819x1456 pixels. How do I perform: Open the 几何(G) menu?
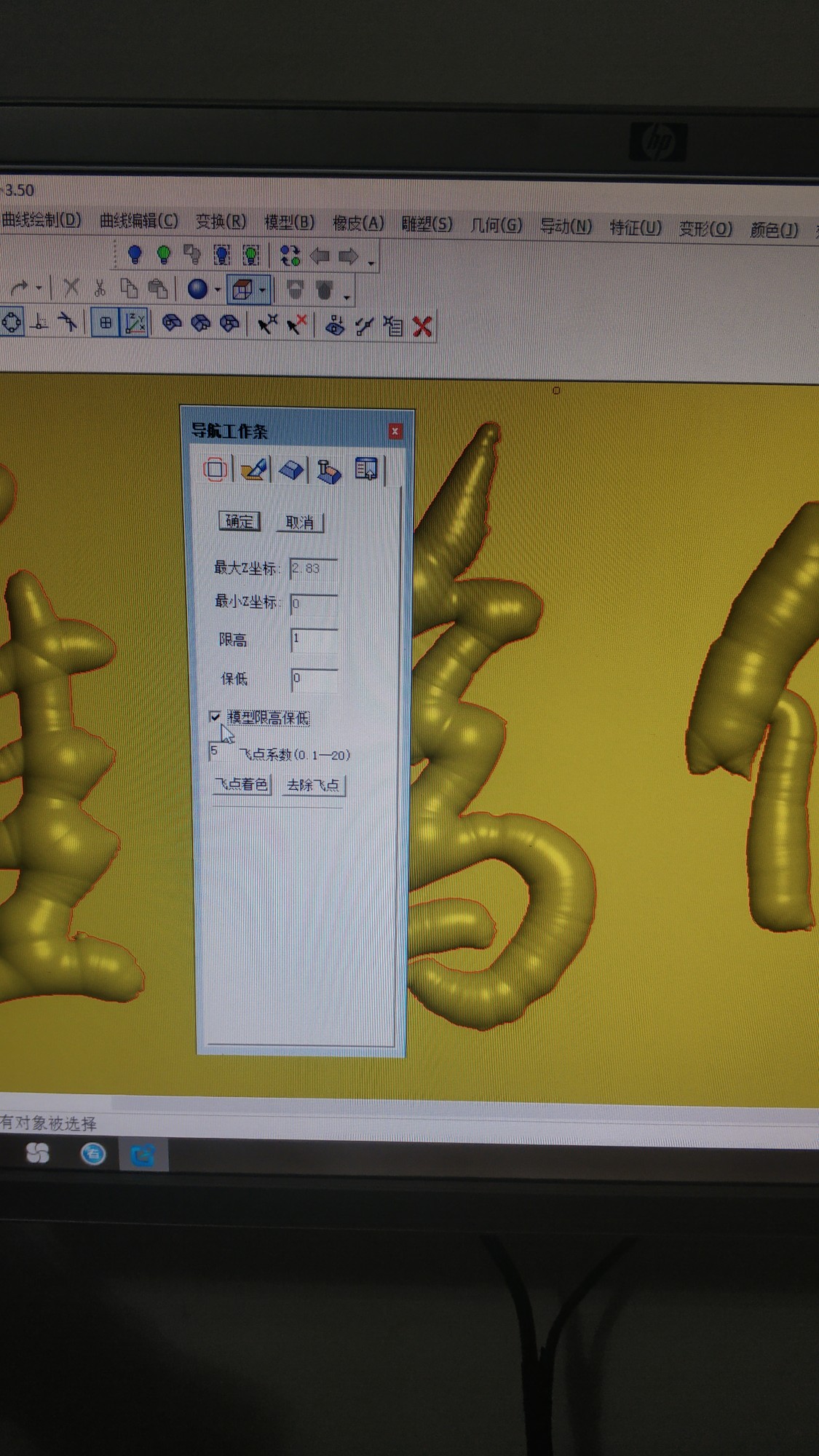coord(496,226)
